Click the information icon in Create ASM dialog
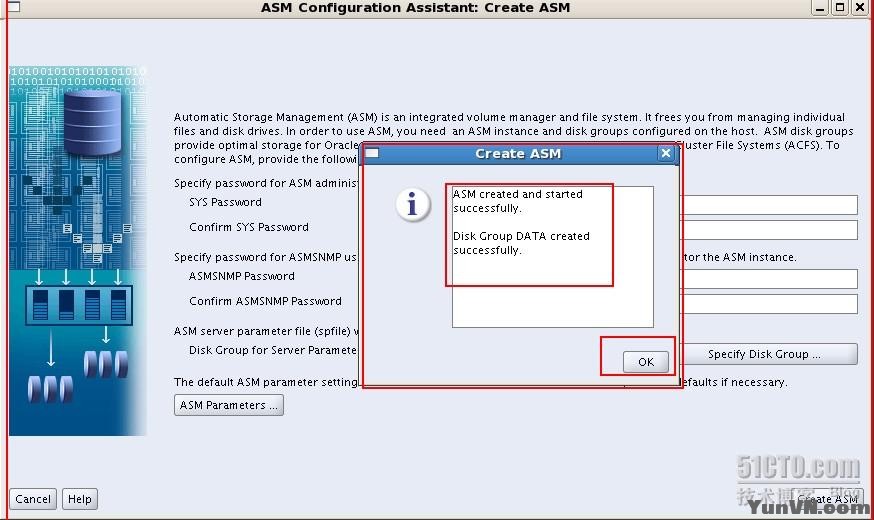 point(412,204)
